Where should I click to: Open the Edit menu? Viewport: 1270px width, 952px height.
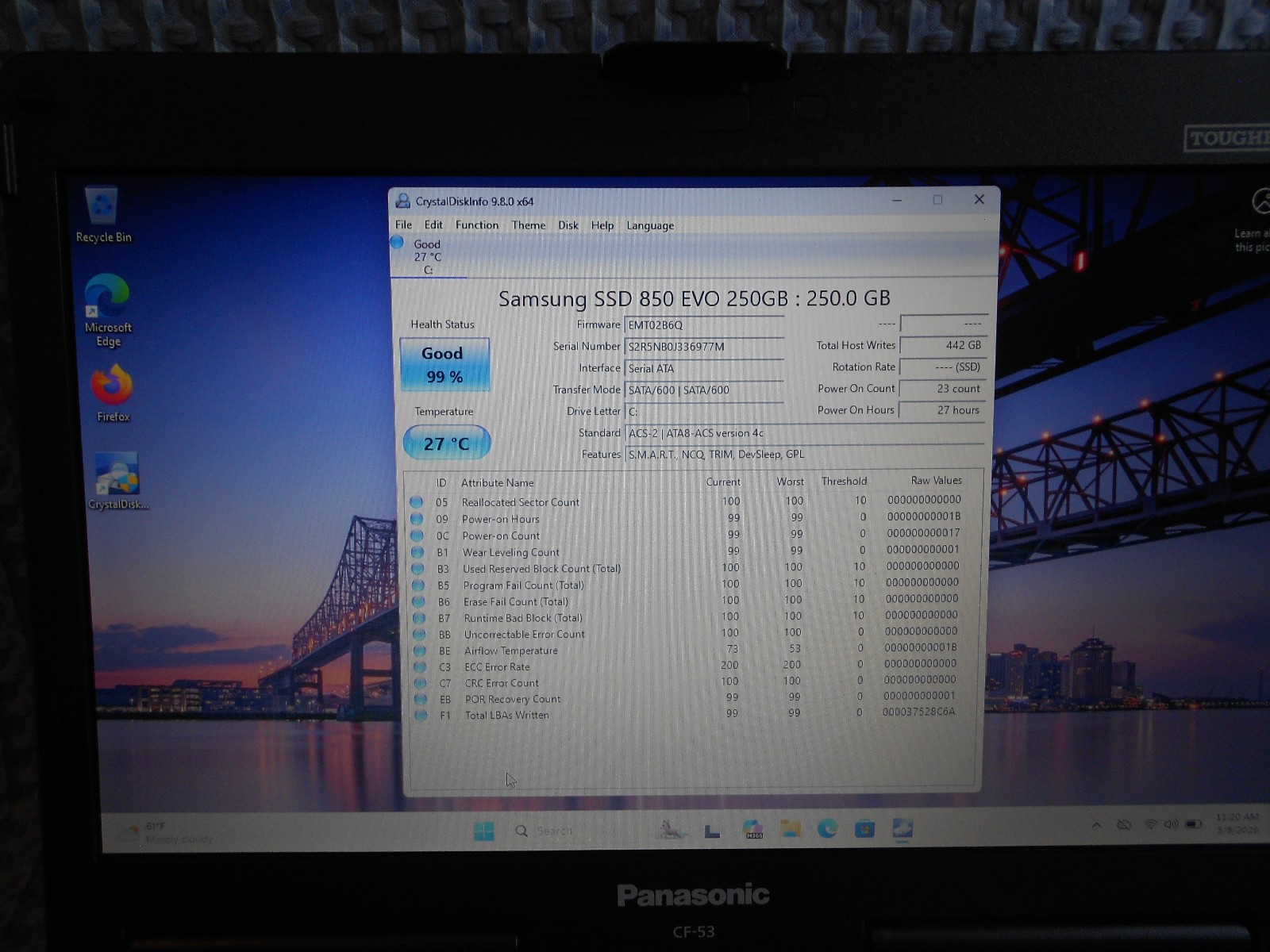click(433, 225)
